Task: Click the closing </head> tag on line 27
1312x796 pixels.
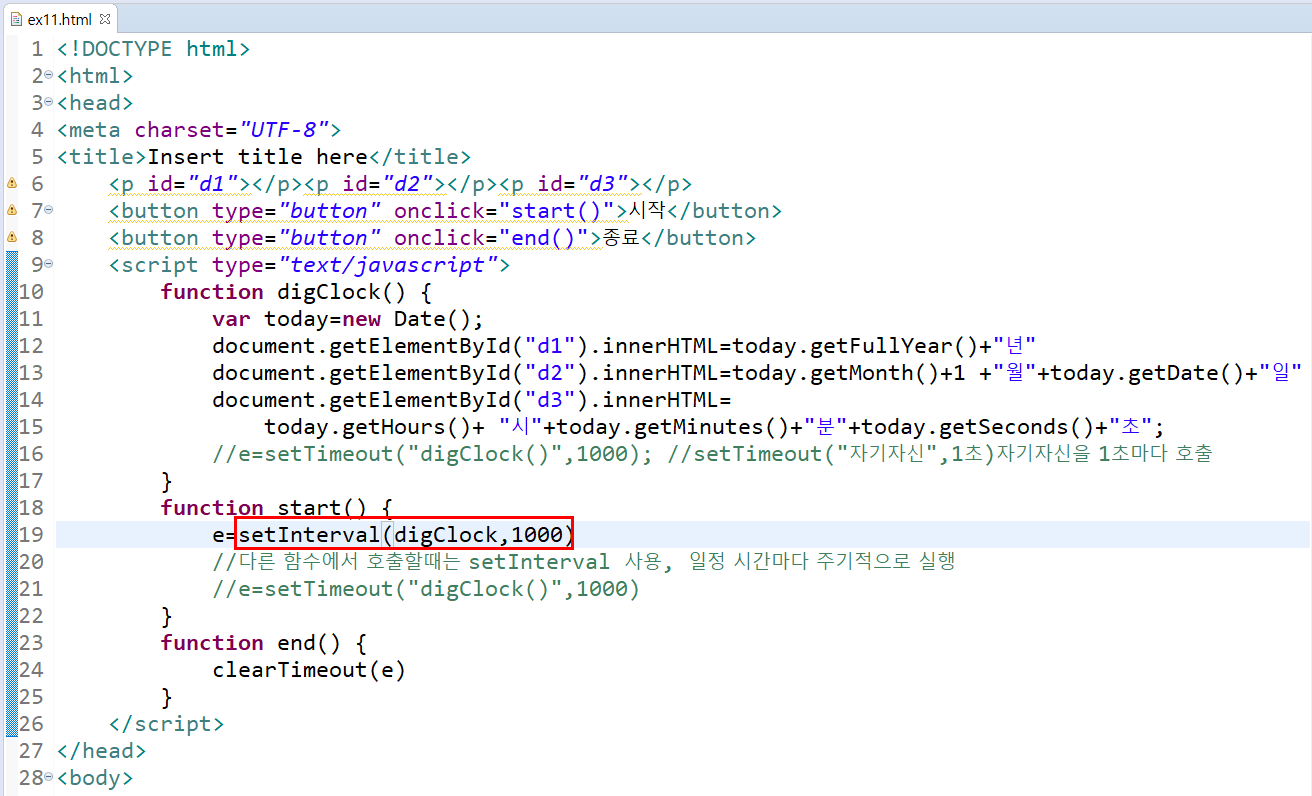Action: coord(102,751)
